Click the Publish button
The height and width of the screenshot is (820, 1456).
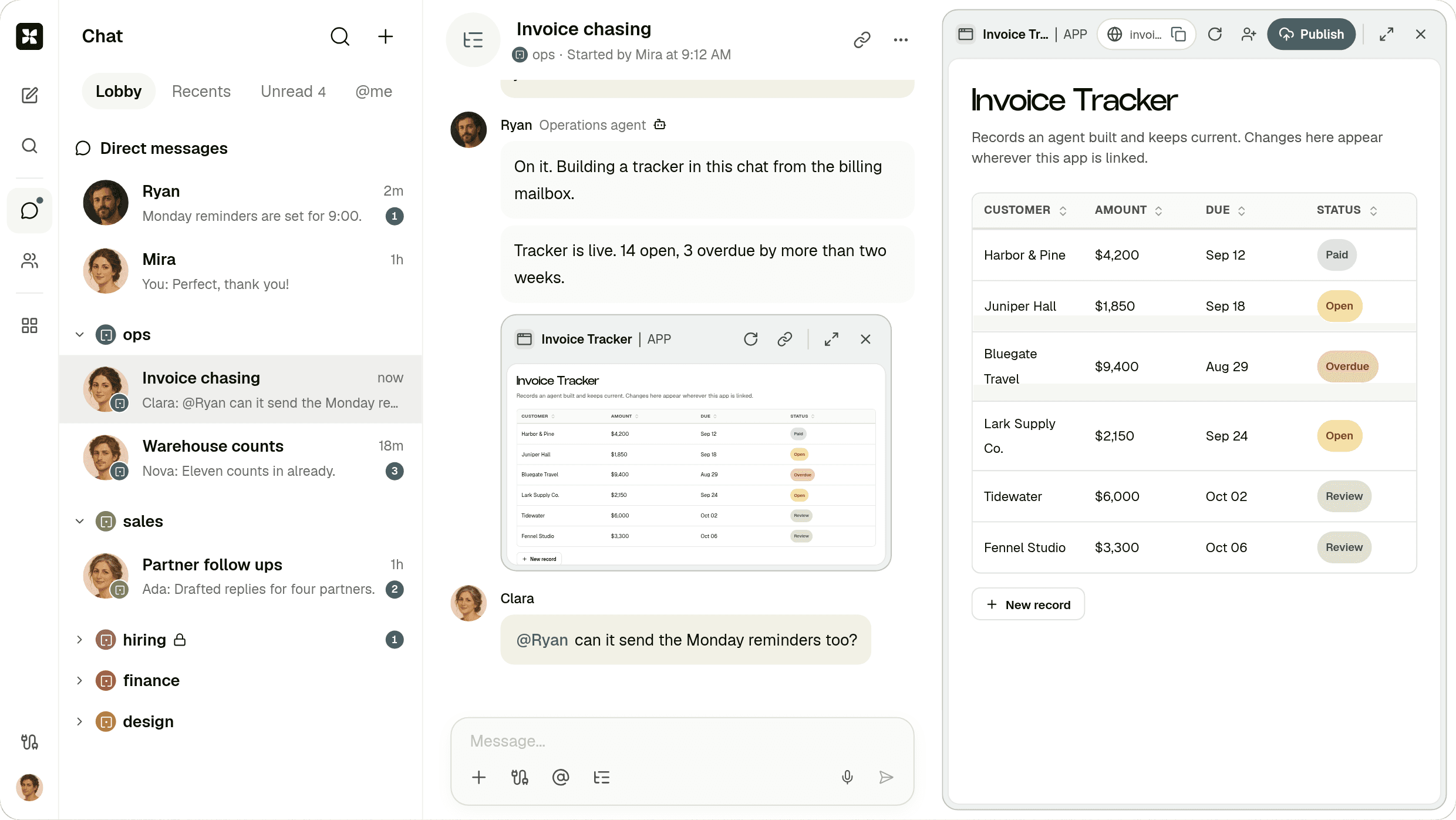pos(1311,34)
